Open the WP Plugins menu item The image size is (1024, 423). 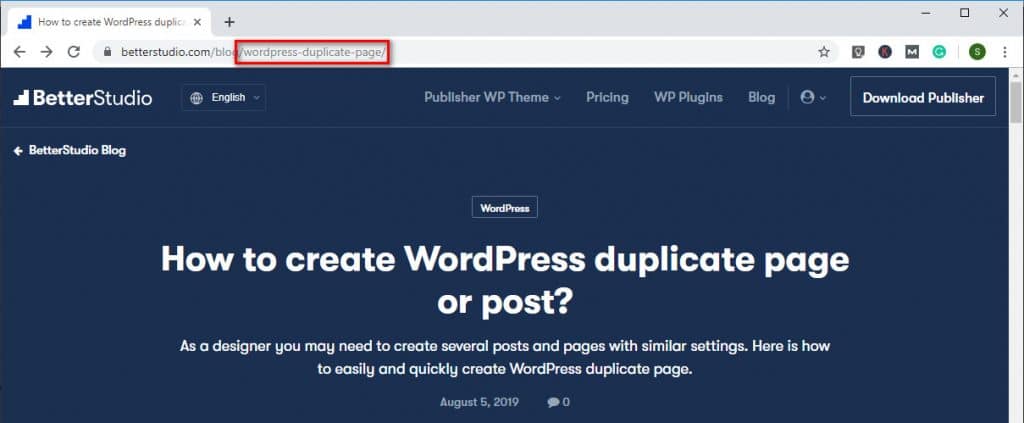click(688, 97)
